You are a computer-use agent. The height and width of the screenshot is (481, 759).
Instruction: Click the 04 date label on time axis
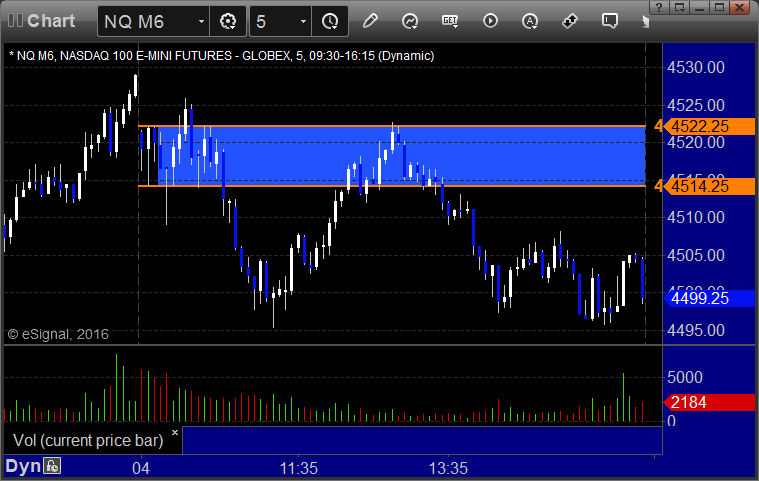141,468
